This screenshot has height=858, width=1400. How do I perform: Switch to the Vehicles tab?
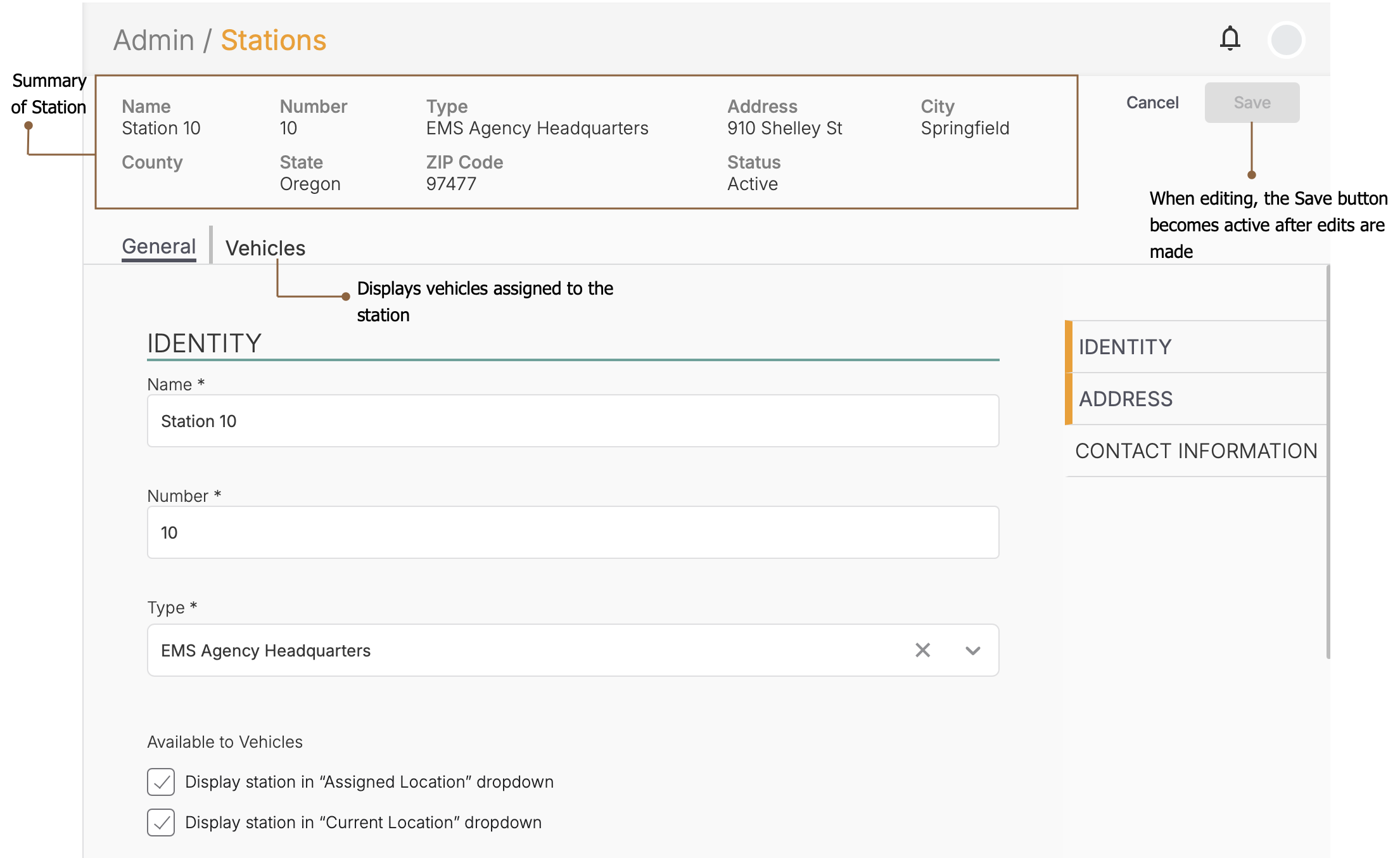tap(265, 248)
